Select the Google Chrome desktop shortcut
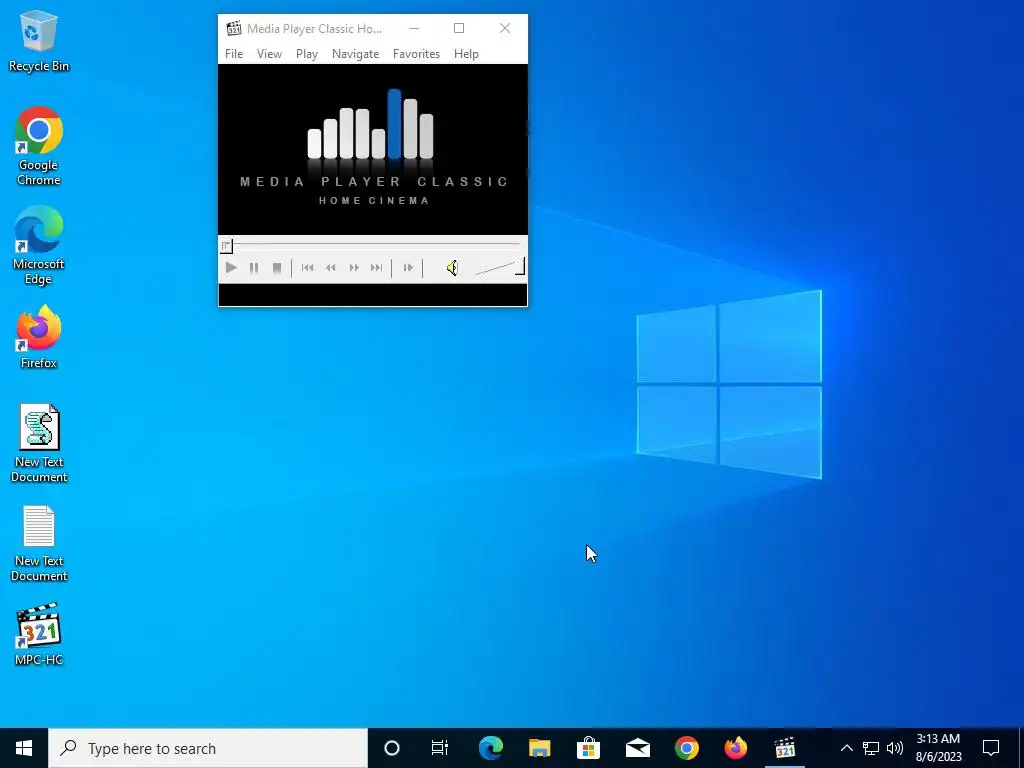The height and width of the screenshot is (768, 1024). tap(39, 146)
